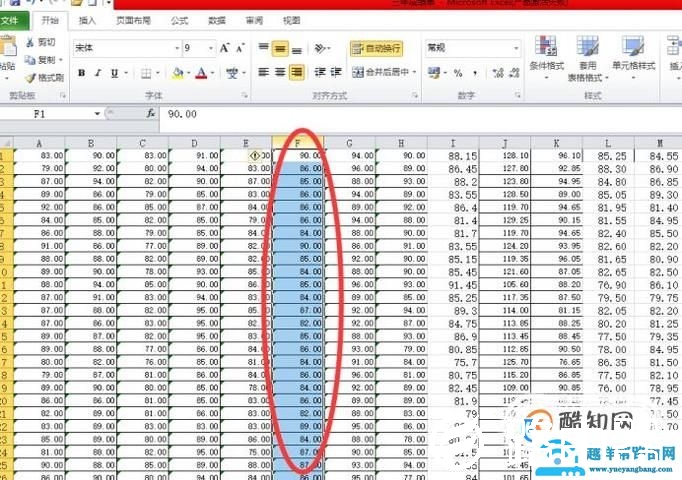This screenshot has height=480, width=682.
Task: Toggle 自动换行 wrap text button
Action: [x=377, y=48]
